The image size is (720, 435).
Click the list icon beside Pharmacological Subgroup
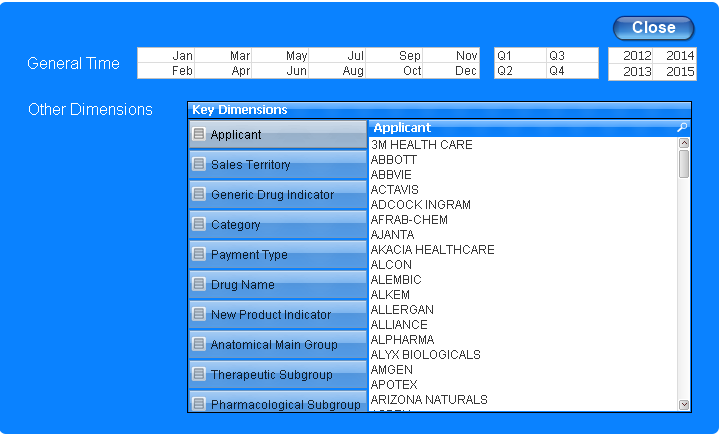(199, 404)
